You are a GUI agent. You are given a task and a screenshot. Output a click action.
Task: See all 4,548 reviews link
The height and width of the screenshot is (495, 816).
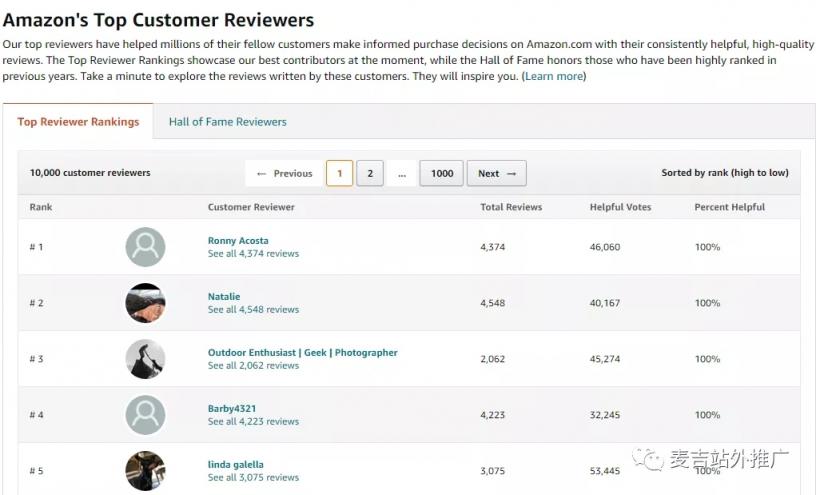[x=253, y=309]
